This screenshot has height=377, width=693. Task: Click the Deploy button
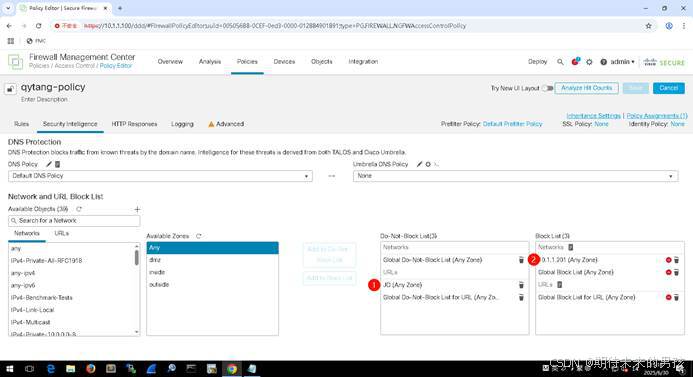coord(537,61)
